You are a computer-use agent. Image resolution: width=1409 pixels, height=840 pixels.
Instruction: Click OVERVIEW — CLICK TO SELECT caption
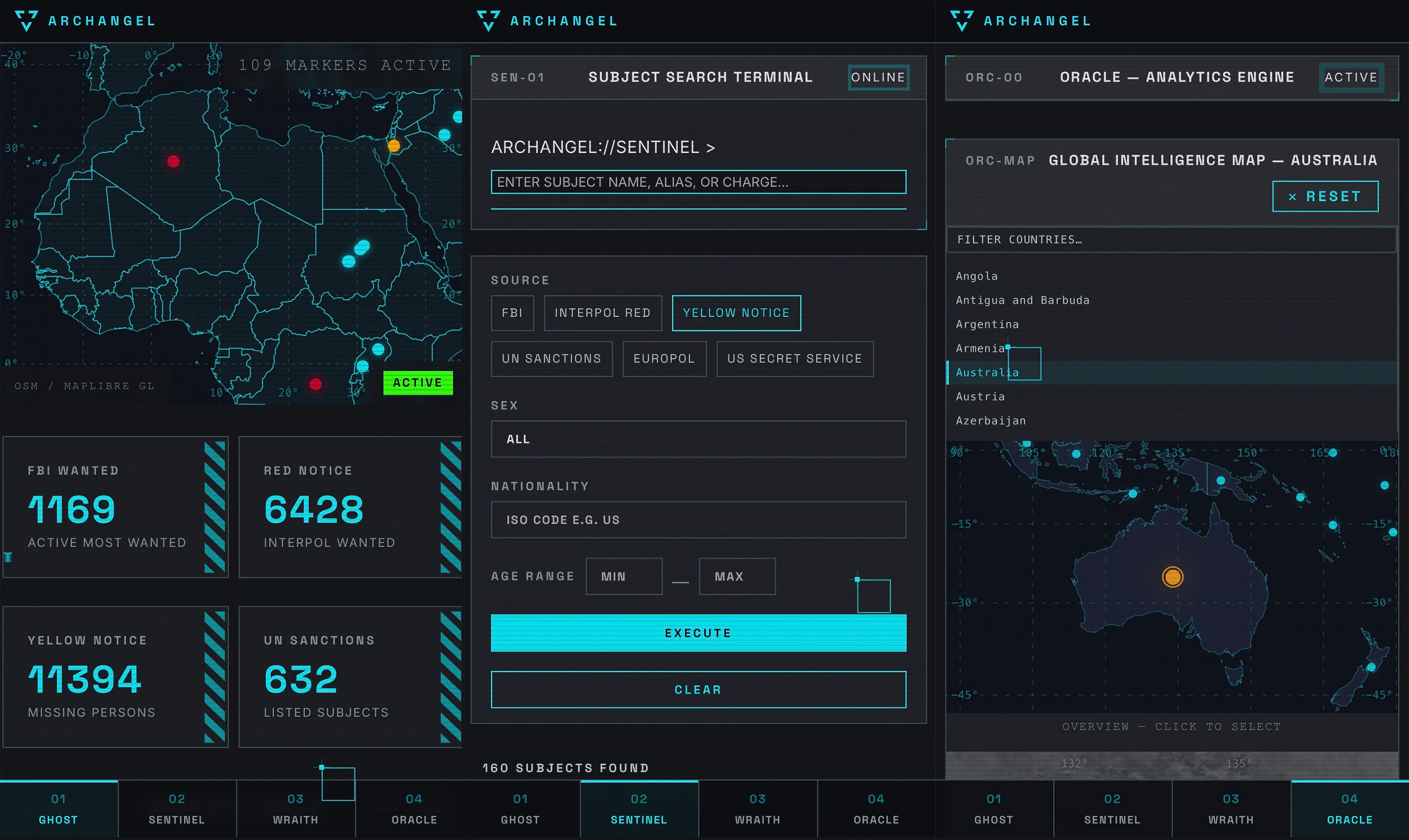(x=1171, y=726)
